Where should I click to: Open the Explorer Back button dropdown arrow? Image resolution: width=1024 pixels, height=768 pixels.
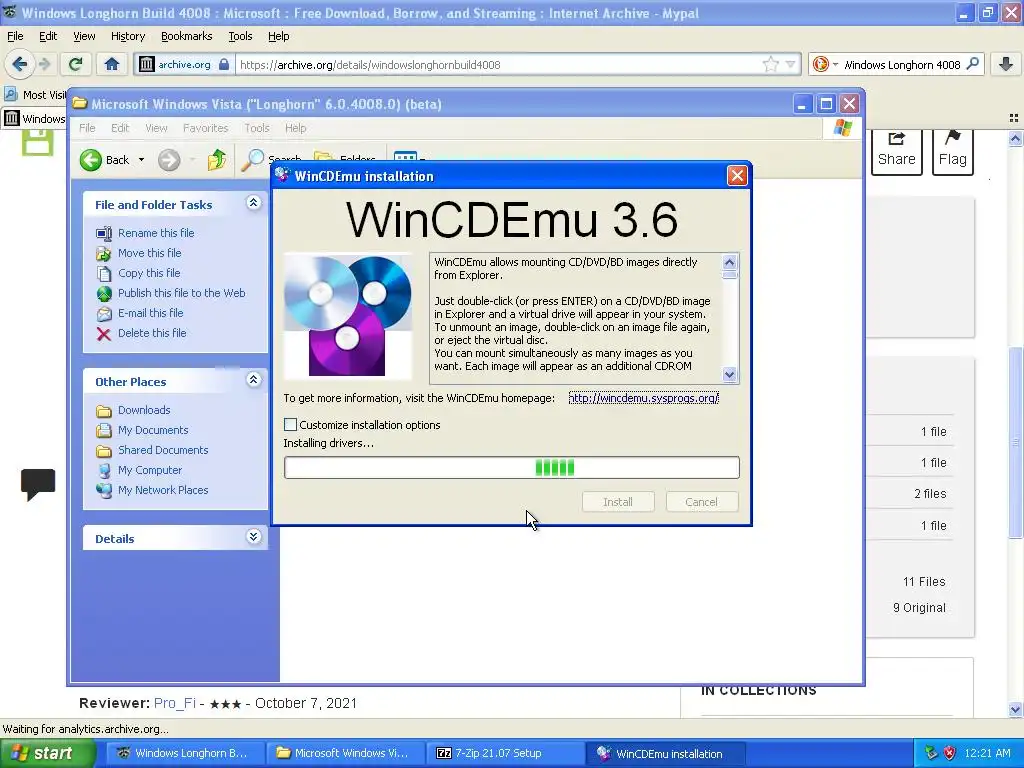[x=141, y=160]
